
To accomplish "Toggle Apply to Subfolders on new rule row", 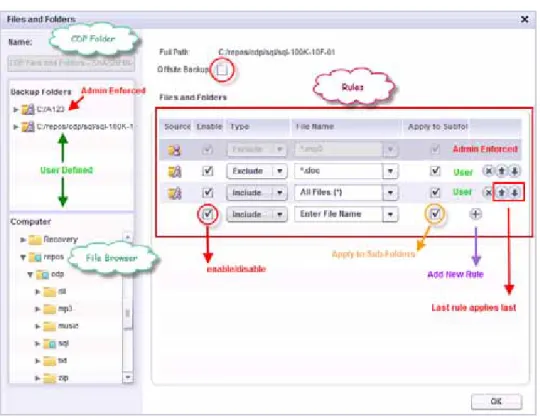I will [x=435, y=214].
